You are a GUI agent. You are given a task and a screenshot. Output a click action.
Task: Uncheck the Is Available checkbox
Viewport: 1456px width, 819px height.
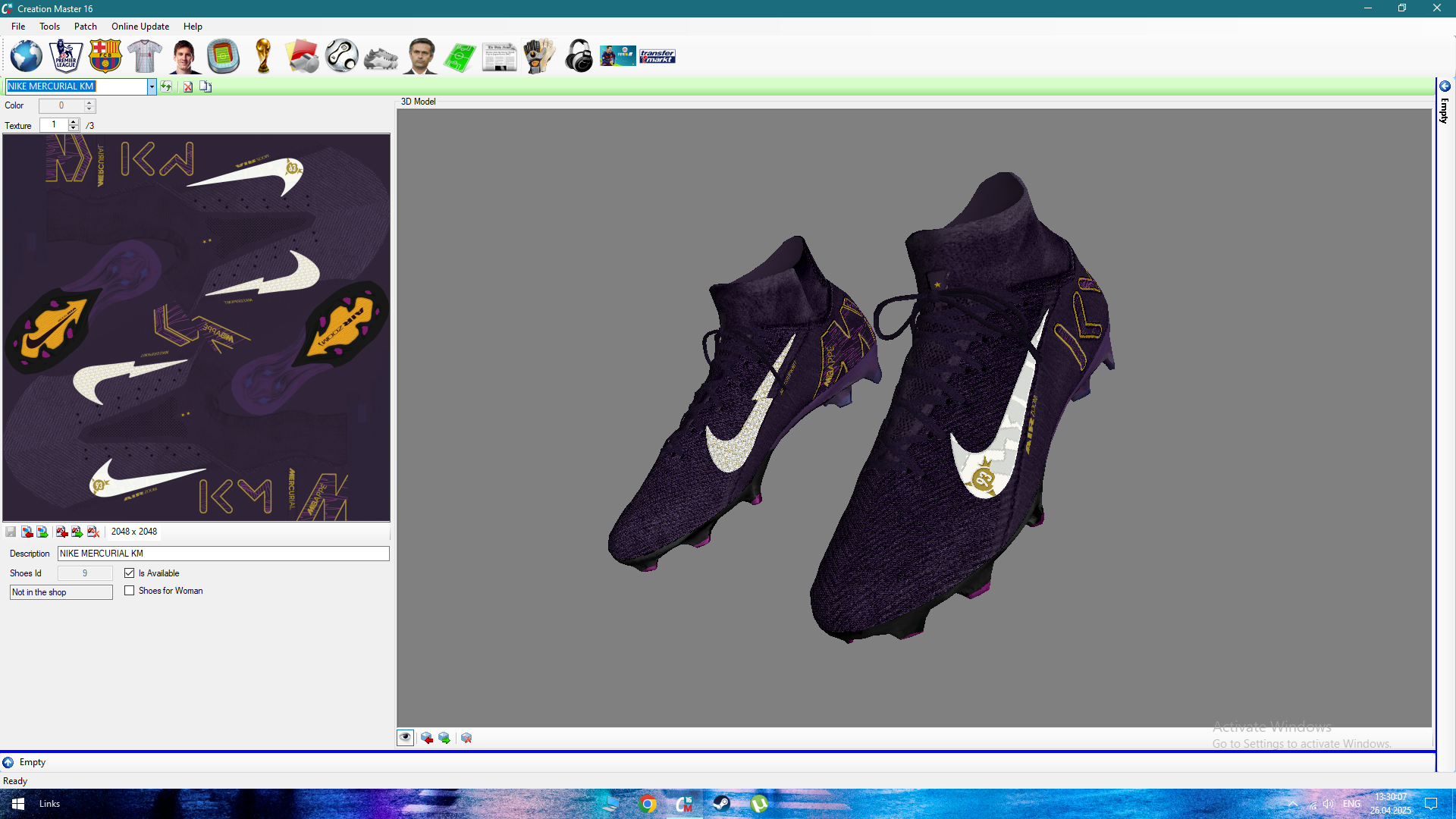pos(130,573)
